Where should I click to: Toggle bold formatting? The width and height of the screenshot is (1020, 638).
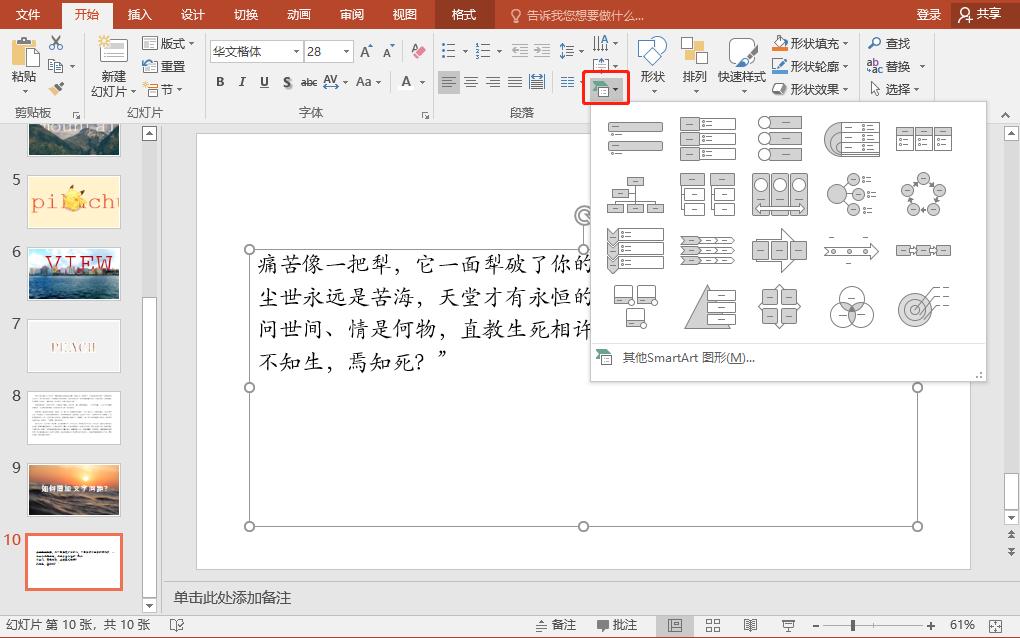220,82
